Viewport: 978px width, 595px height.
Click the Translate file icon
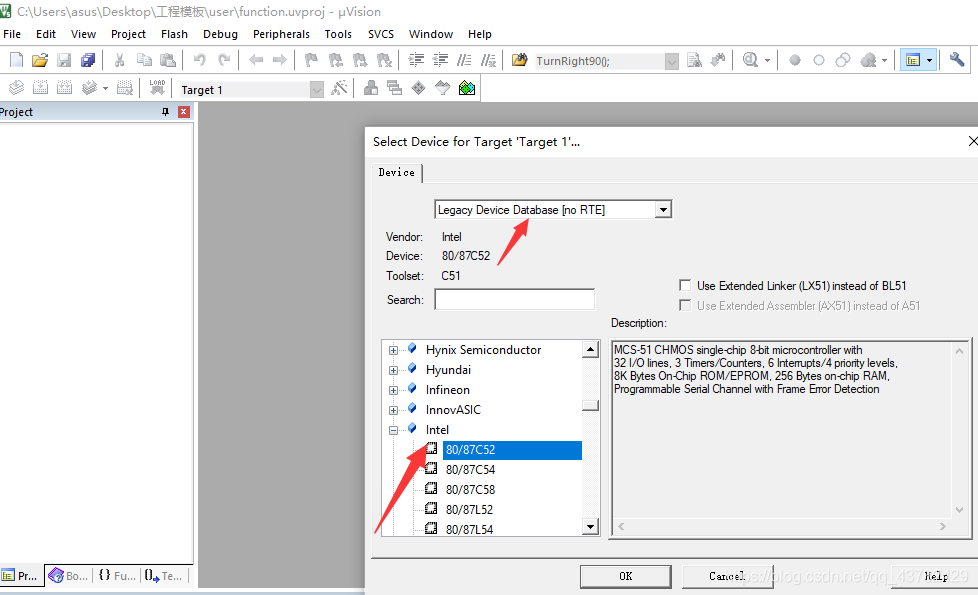tap(16, 88)
